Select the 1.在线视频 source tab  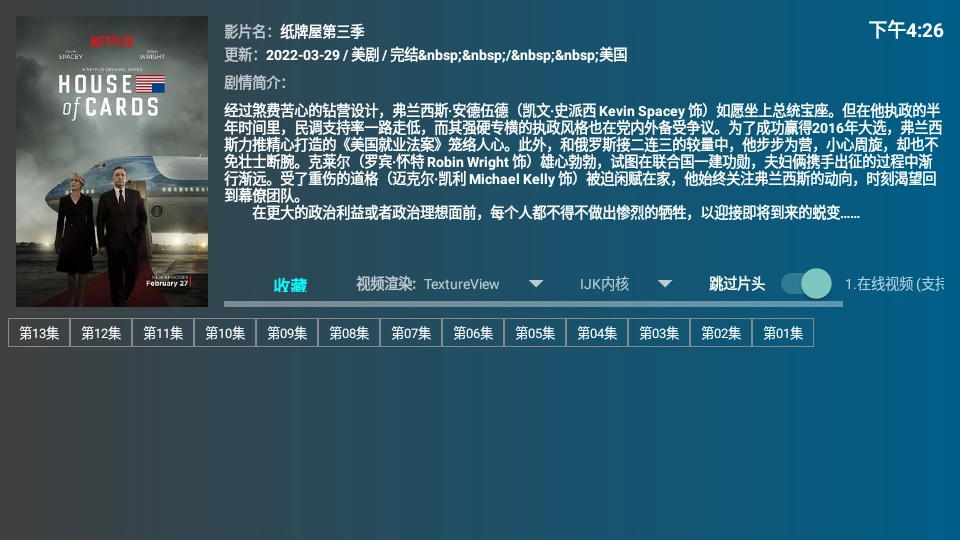pyautogui.click(x=894, y=284)
